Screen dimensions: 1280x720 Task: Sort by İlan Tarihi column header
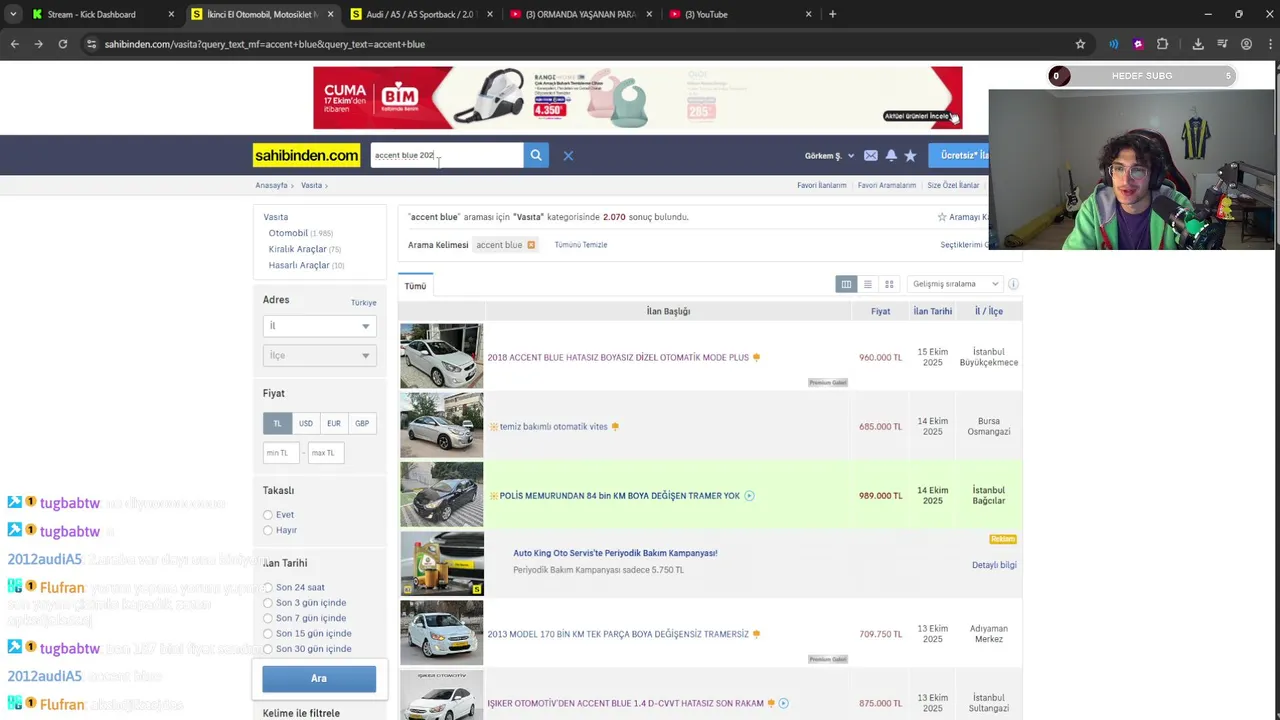pyautogui.click(x=933, y=311)
